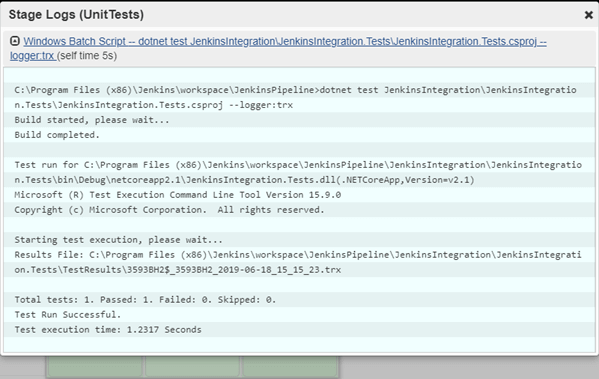599x379 pixels.
Task: Select the Results File path line
Action: (298, 262)
